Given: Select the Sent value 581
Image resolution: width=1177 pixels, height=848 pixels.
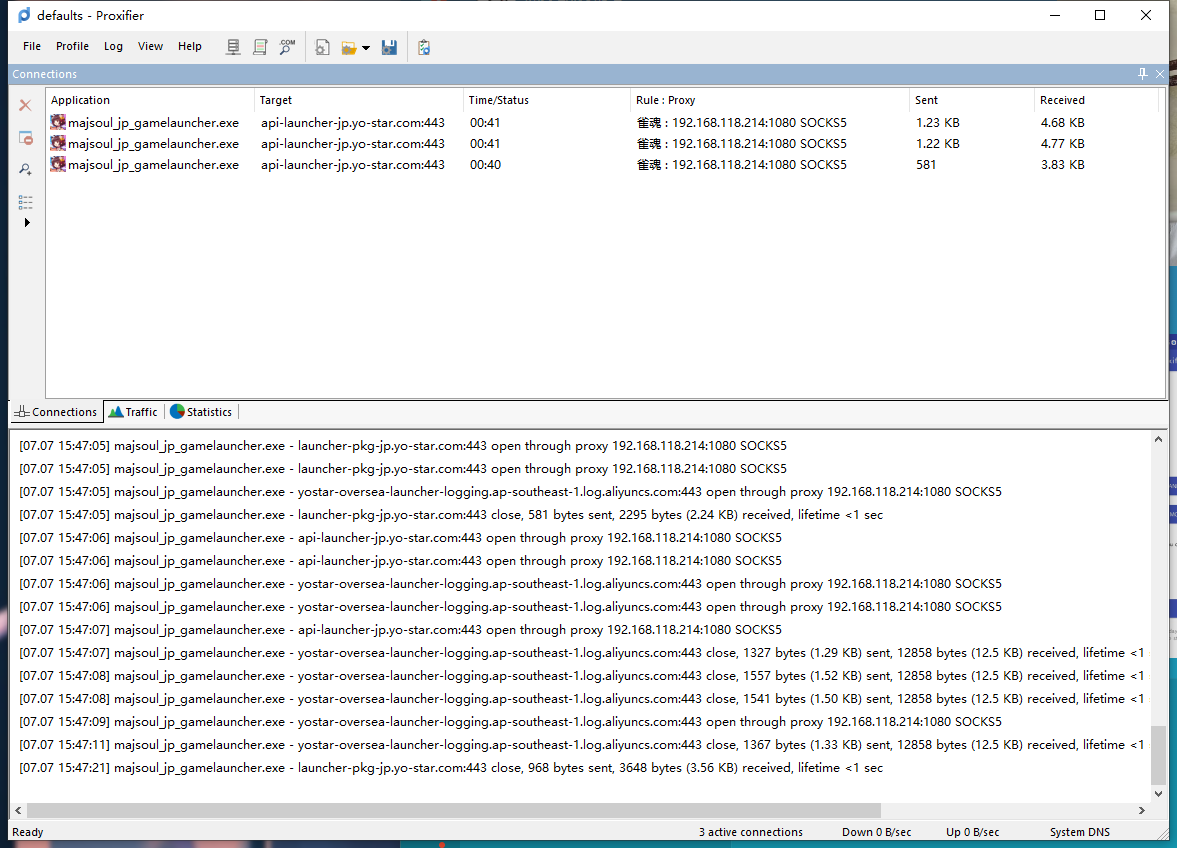Looking at the screenshot, I should click(x=926, y=164).
